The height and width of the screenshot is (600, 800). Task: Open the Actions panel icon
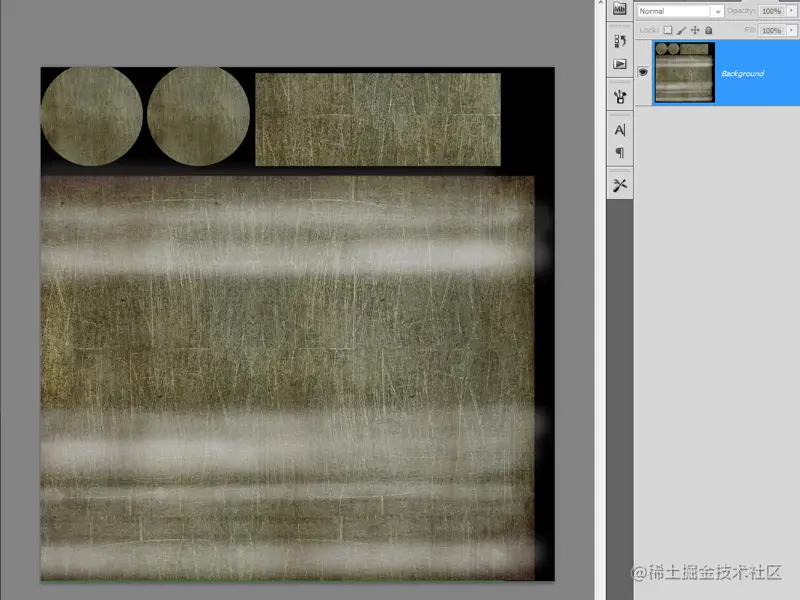tap(619, 64)
